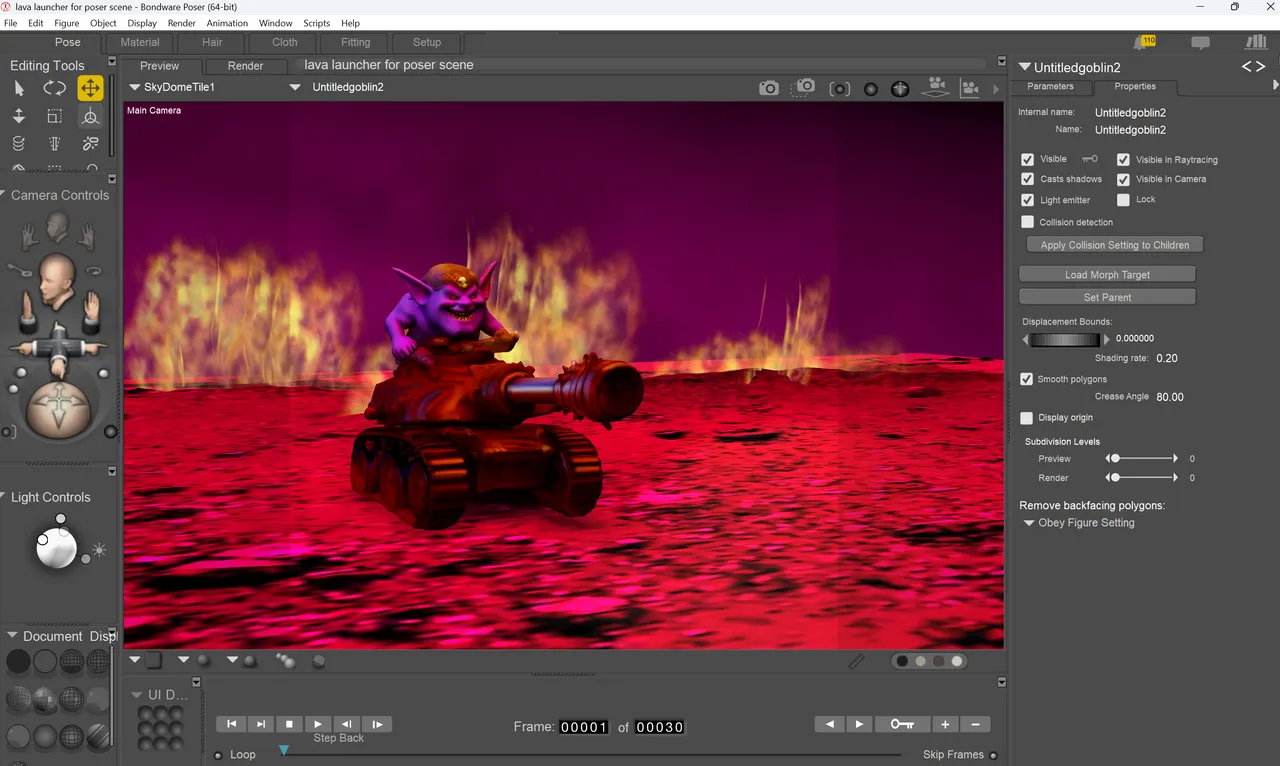Screen dimensions: 1280x766
Task: Adjust the Preview subdivision level slider
Action: (x=1142, y=458)
